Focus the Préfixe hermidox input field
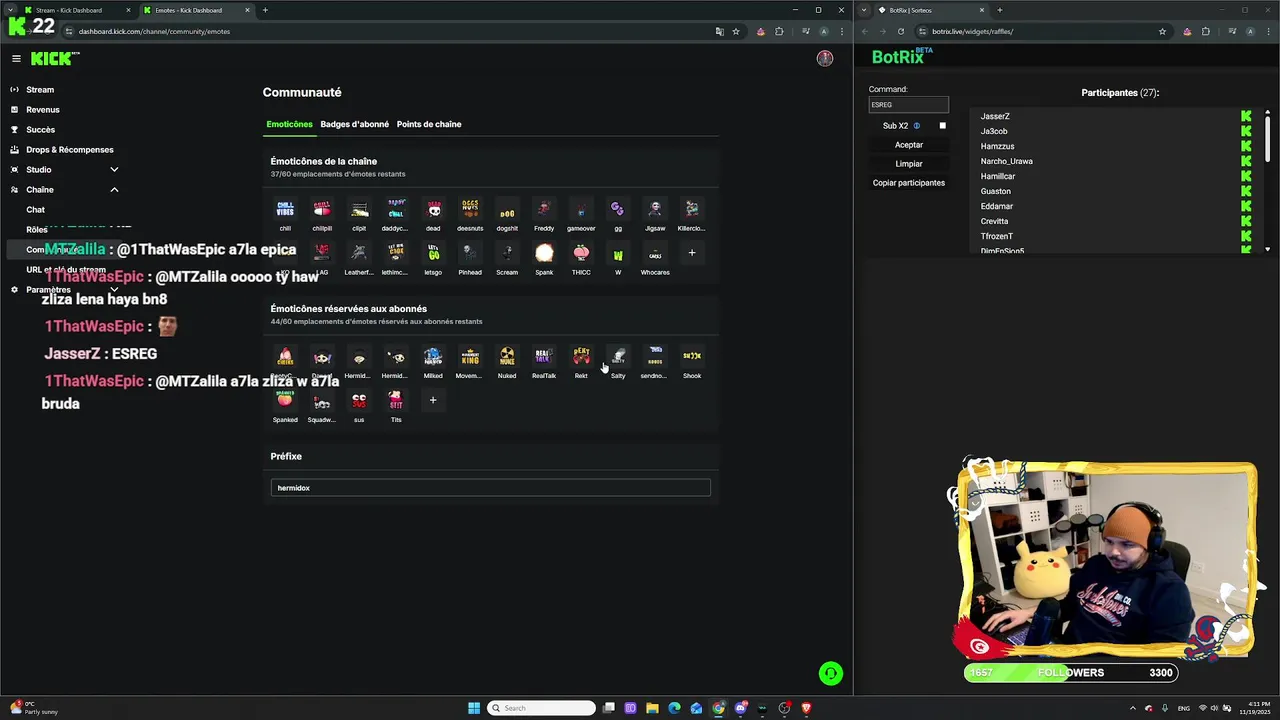1280x720 pixels. tap(490, 488)
